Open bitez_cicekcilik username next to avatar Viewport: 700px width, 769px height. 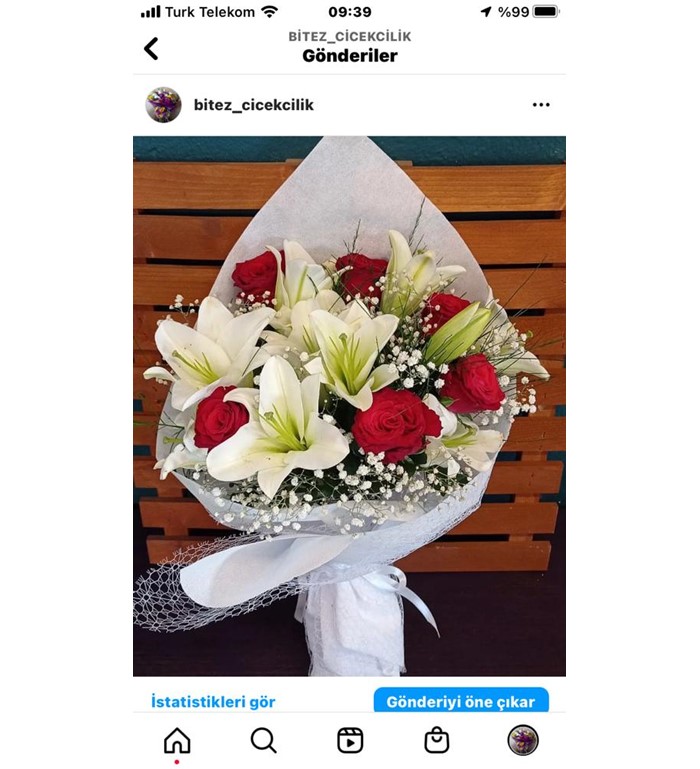click(x=254, y=105)
